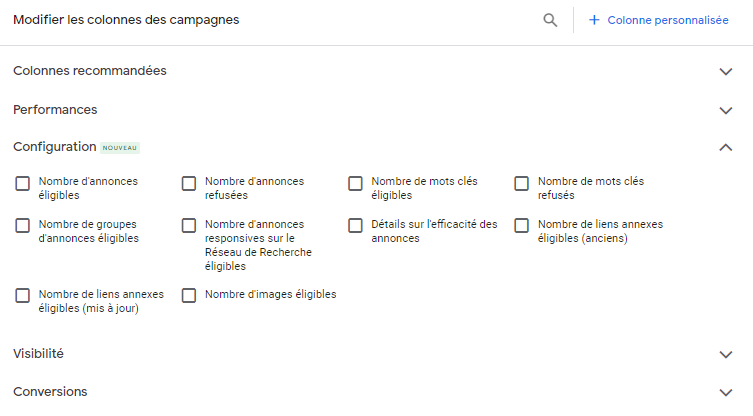Image resolution: width=753 pixels, height=416 pixels.
Task: Select Nombre de mots clés refusés checkbox
Action: 522,183
